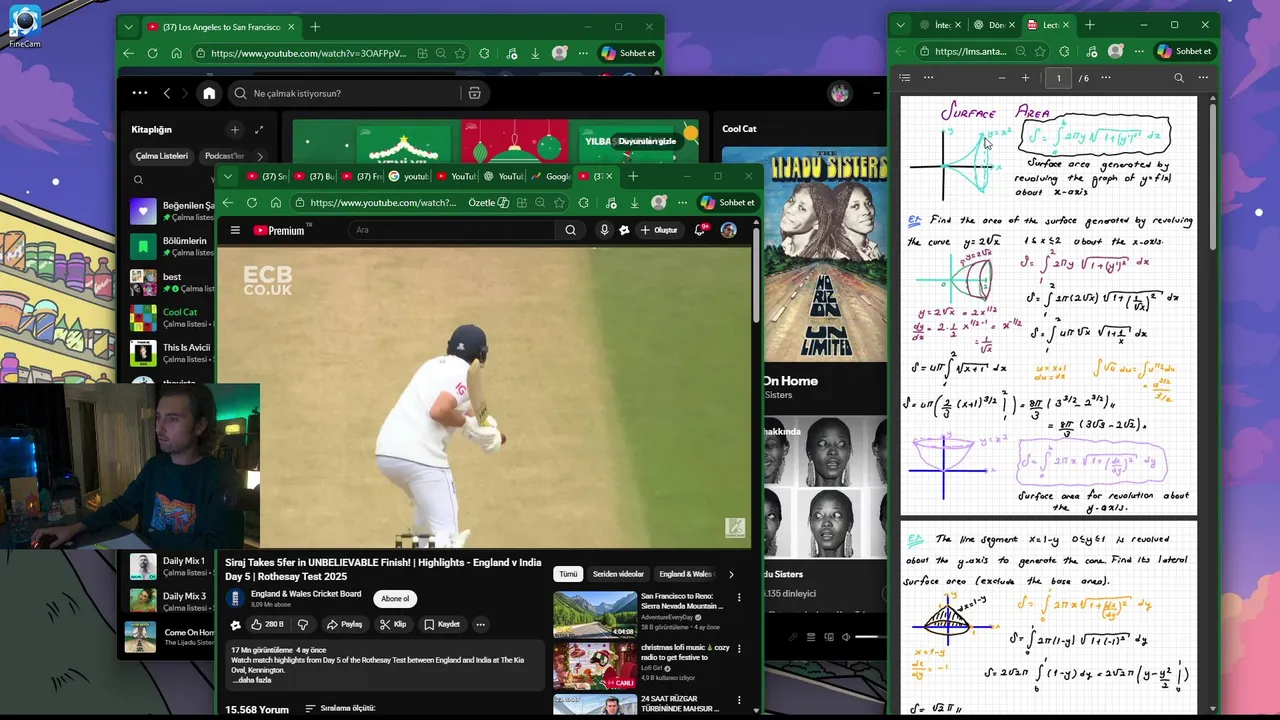
Task: Open Spotify library search magnifier
Action: pyautogui.click(x=138, y=180)
